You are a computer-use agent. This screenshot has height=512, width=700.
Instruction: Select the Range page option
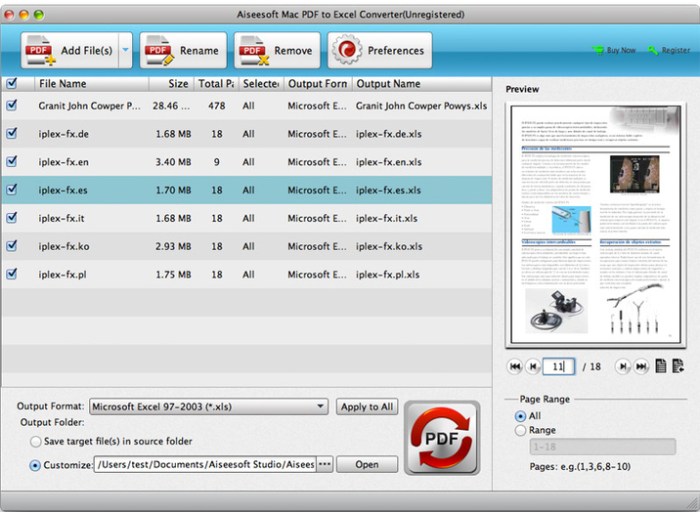tap(520, 430)
